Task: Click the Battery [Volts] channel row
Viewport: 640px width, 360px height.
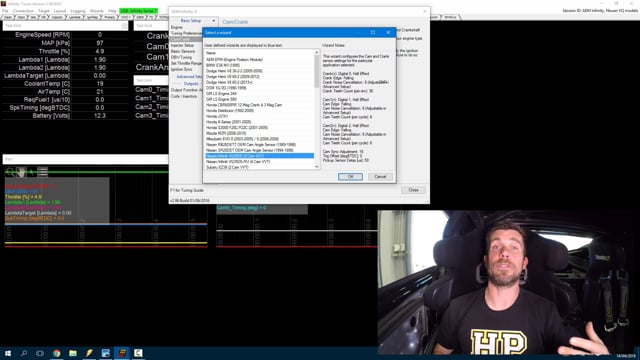Action: tap(65, 116)
